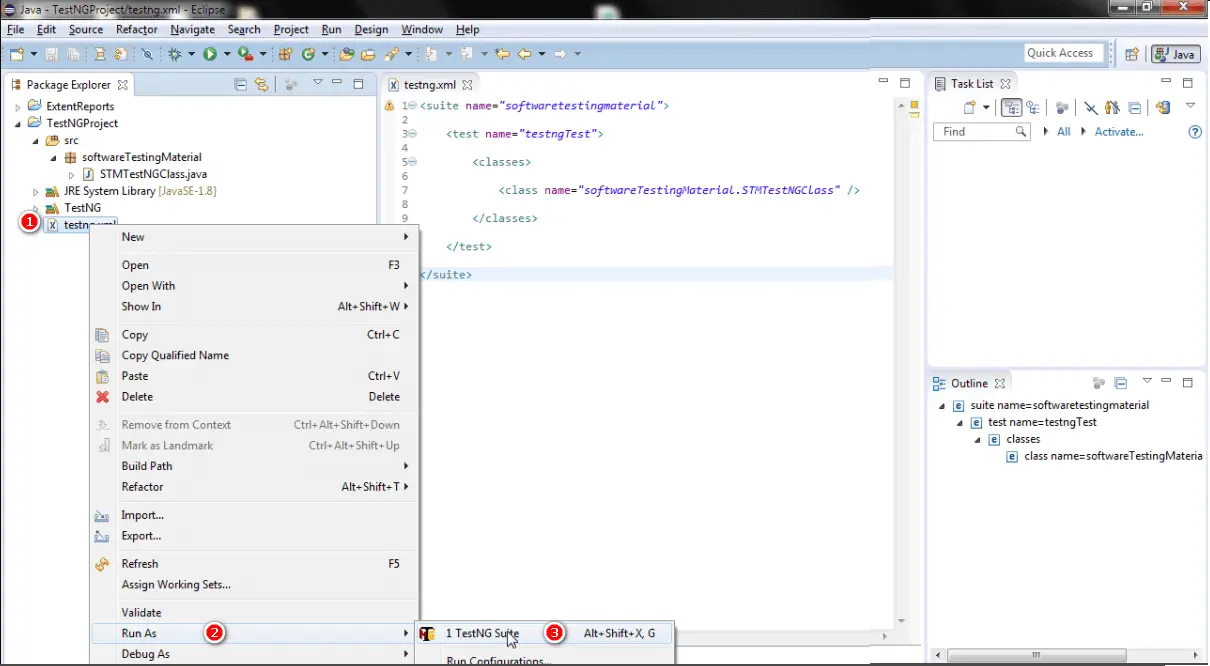Toggle Focus on Workweek in Task List
This screenshot has height=666, width=1210.
point(1062,107)
